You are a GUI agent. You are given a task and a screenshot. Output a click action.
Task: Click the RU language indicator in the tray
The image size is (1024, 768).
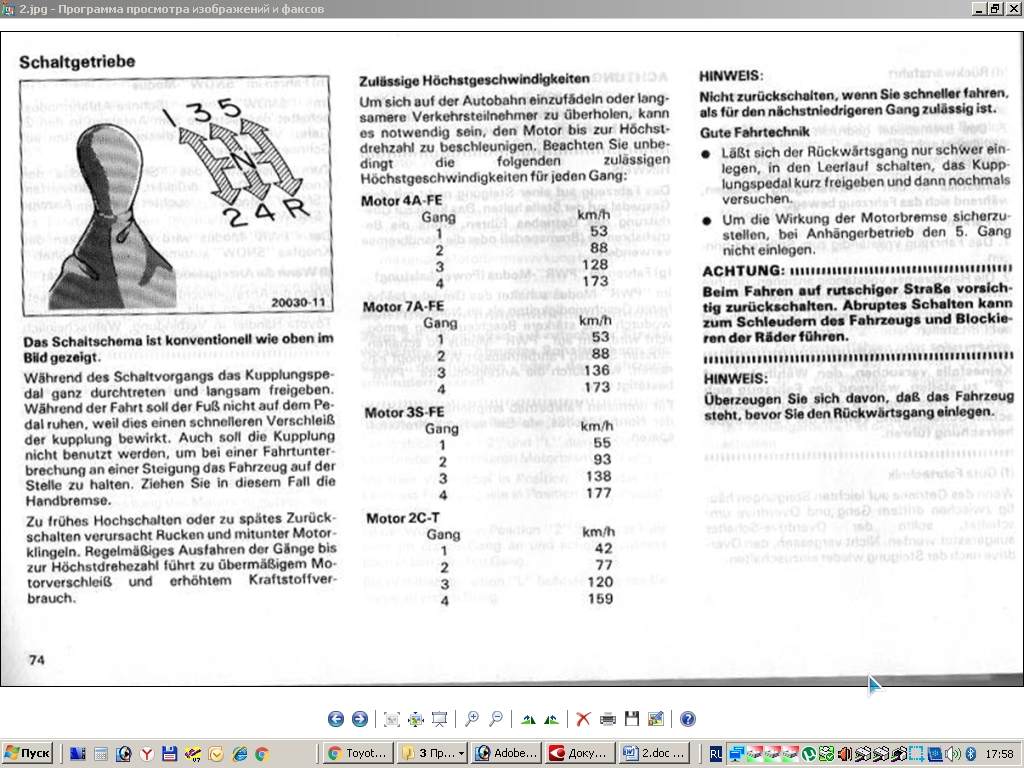coord(715,754)
